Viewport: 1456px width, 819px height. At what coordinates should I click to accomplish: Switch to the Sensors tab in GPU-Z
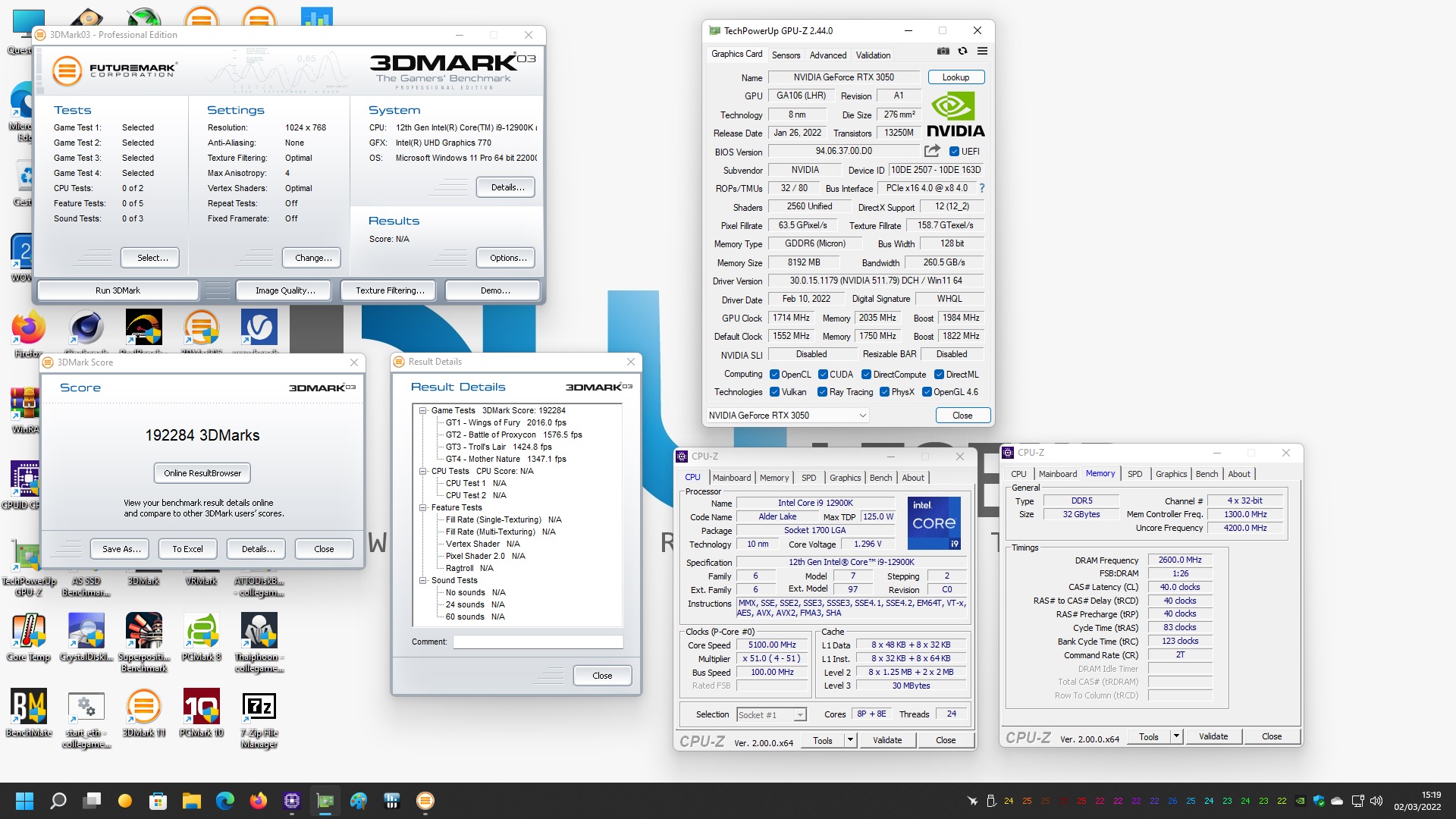(786, 55)
